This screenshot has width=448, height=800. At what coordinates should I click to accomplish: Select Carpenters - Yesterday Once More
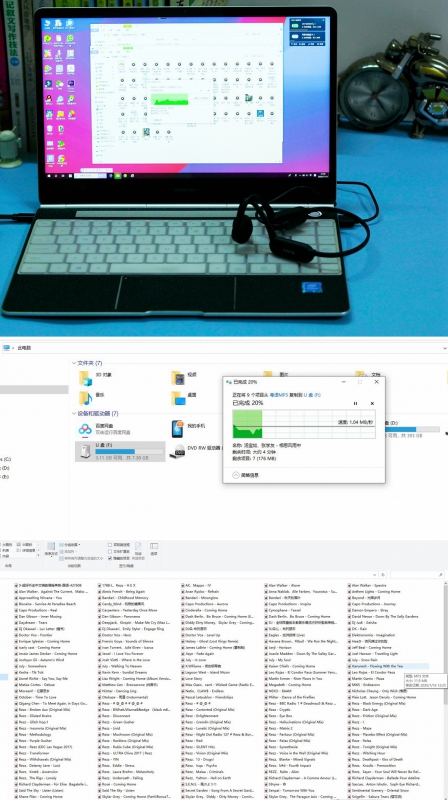[130, 610]
